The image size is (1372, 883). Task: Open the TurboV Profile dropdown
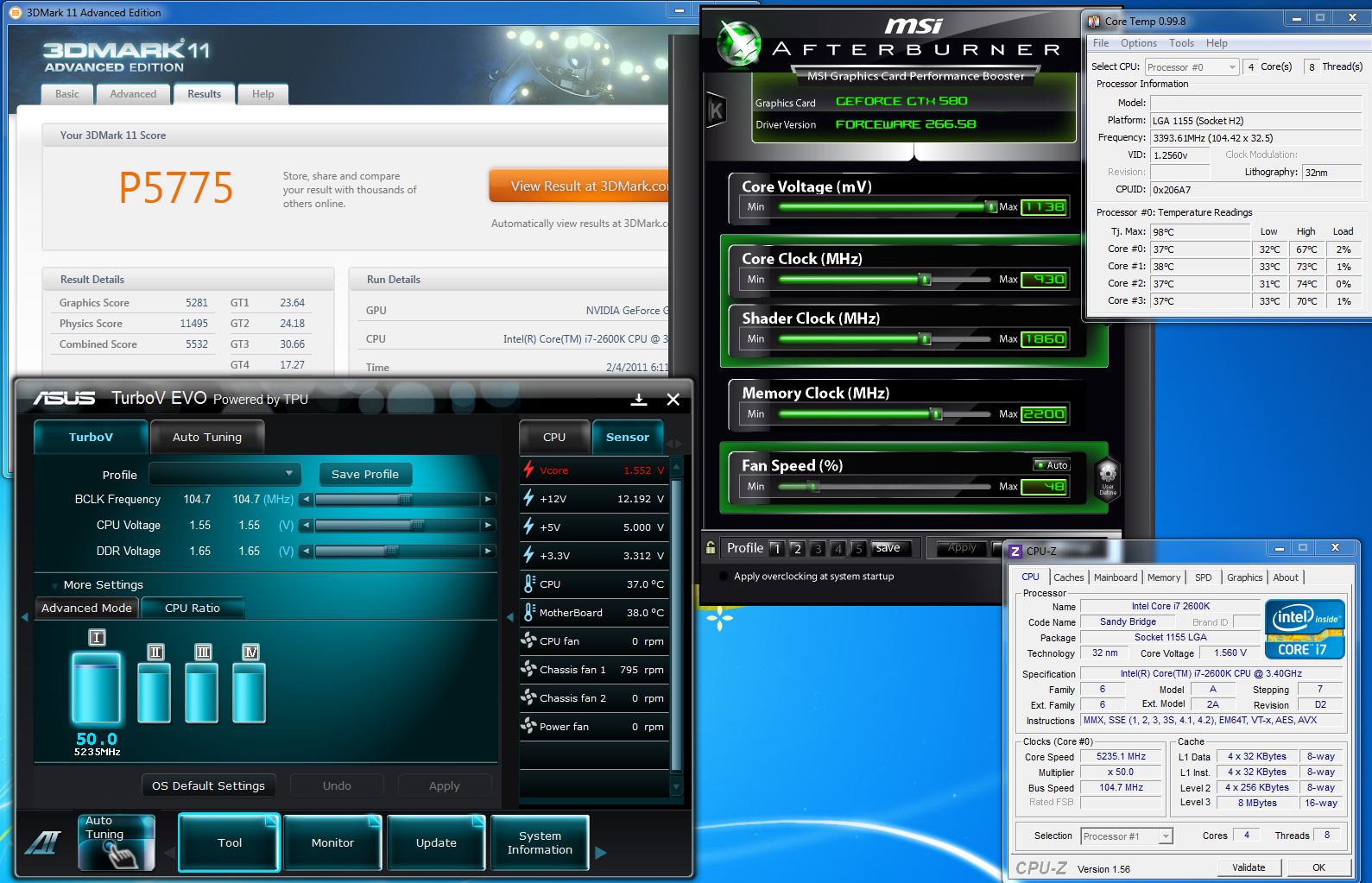(224, 474)
